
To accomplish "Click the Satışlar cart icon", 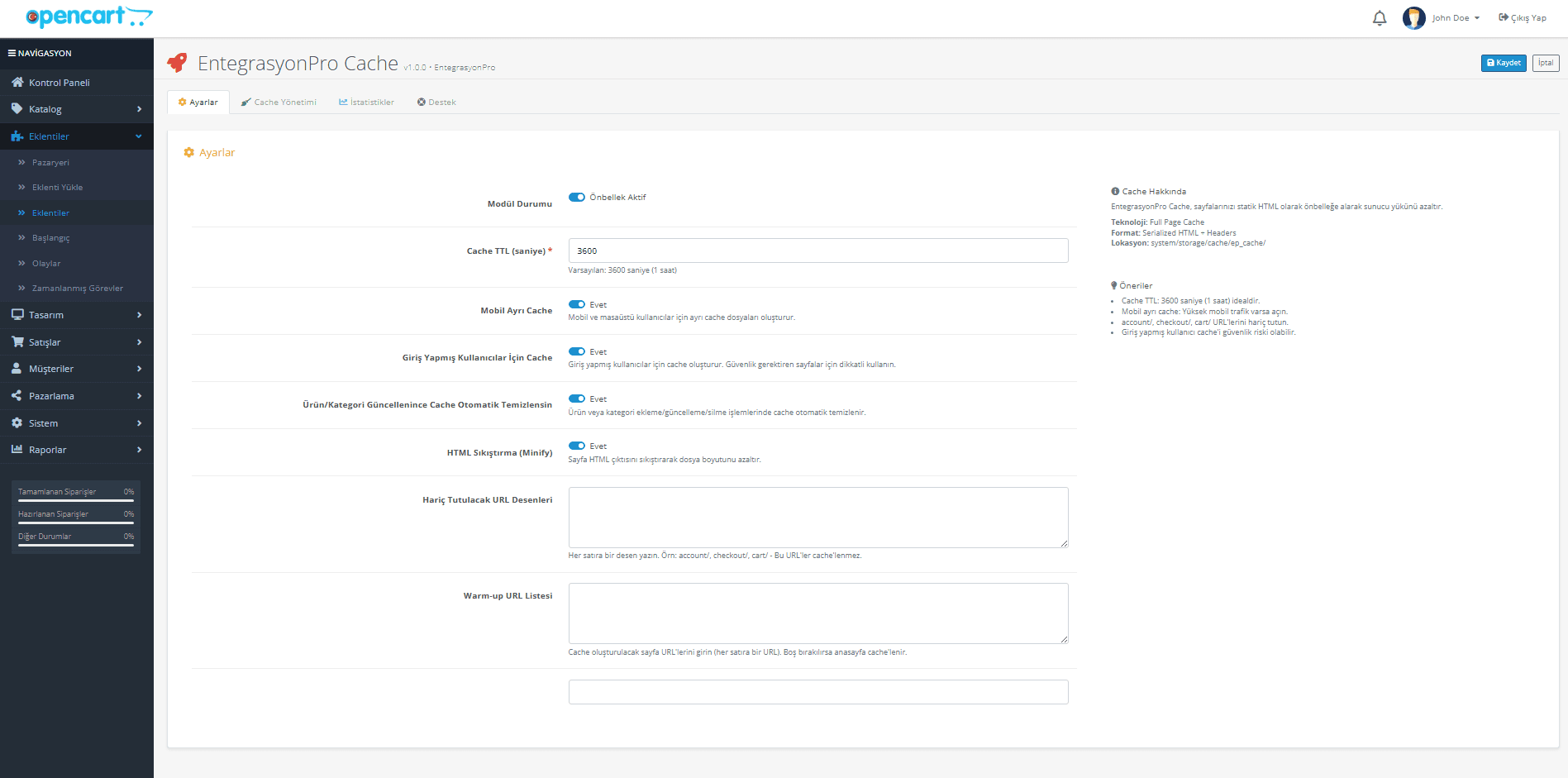I will pos(17,342).
